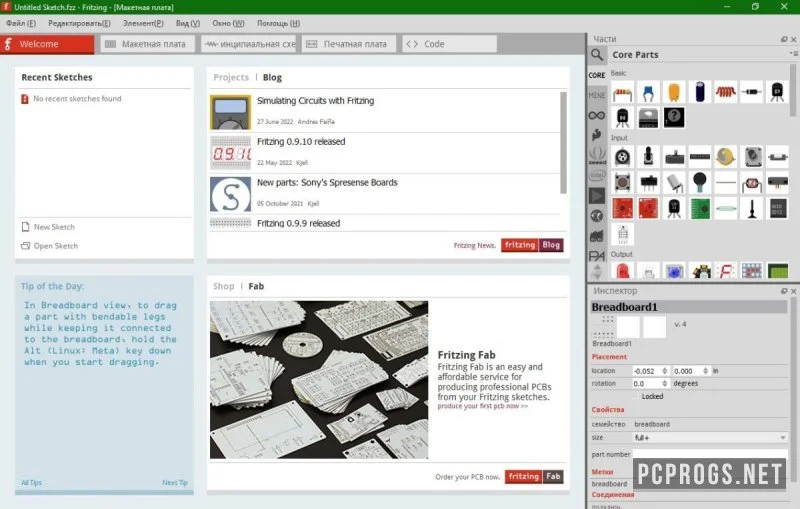Open Fritzing 0.9.10 released post
800x509 pixels.
301,142
